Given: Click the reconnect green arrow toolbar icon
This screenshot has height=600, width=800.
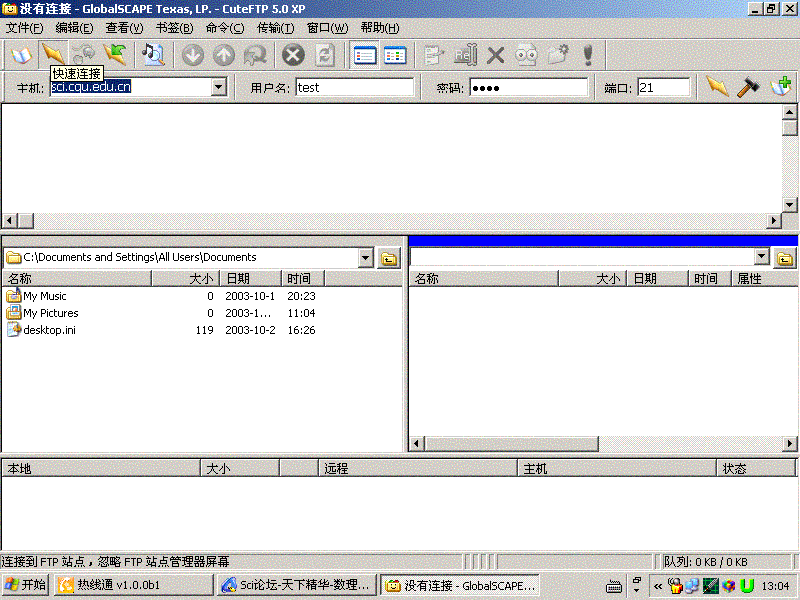Looking at the screenshot, I should 115,55.
